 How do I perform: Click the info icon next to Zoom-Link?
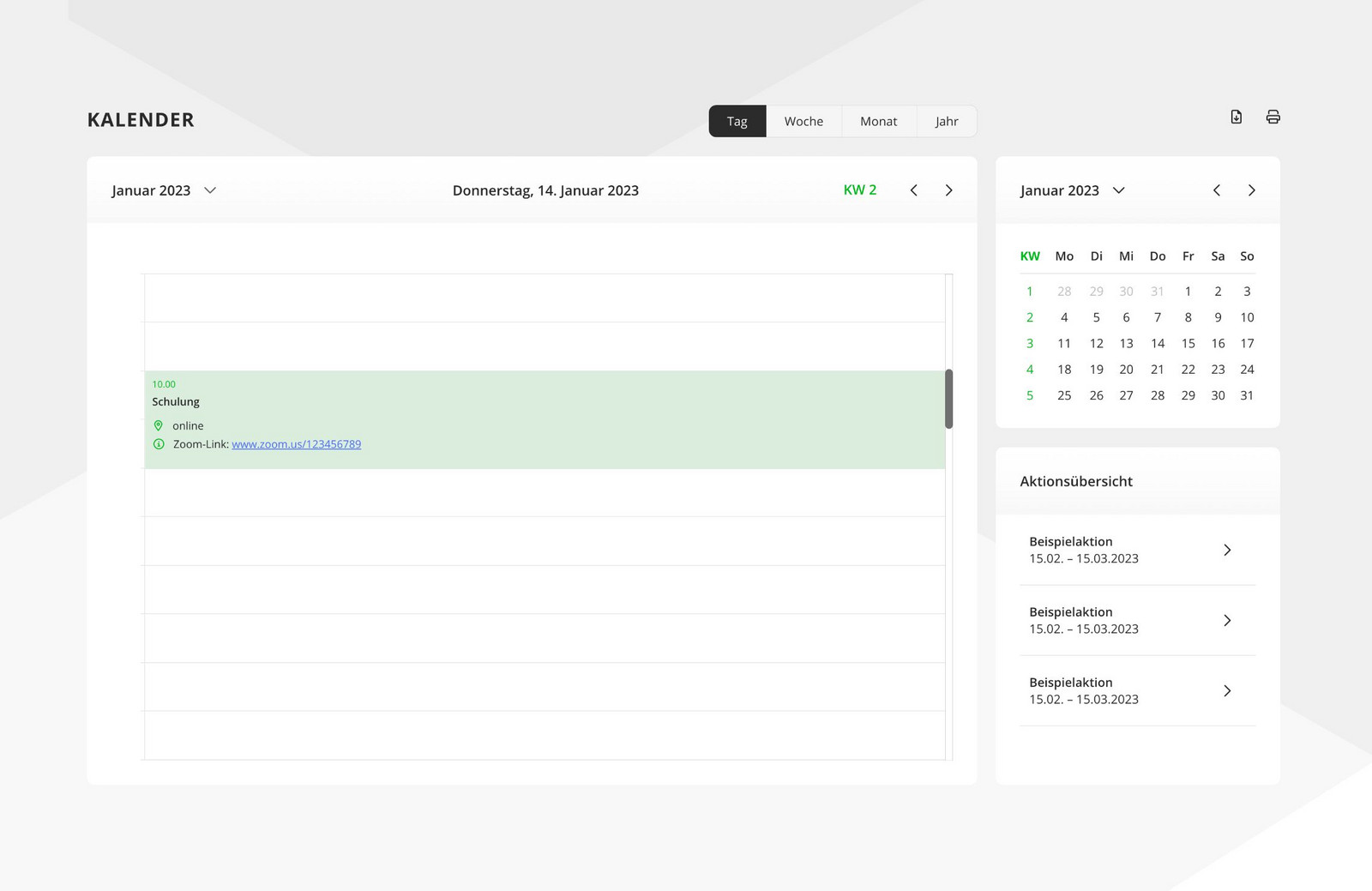pos(158,444)
